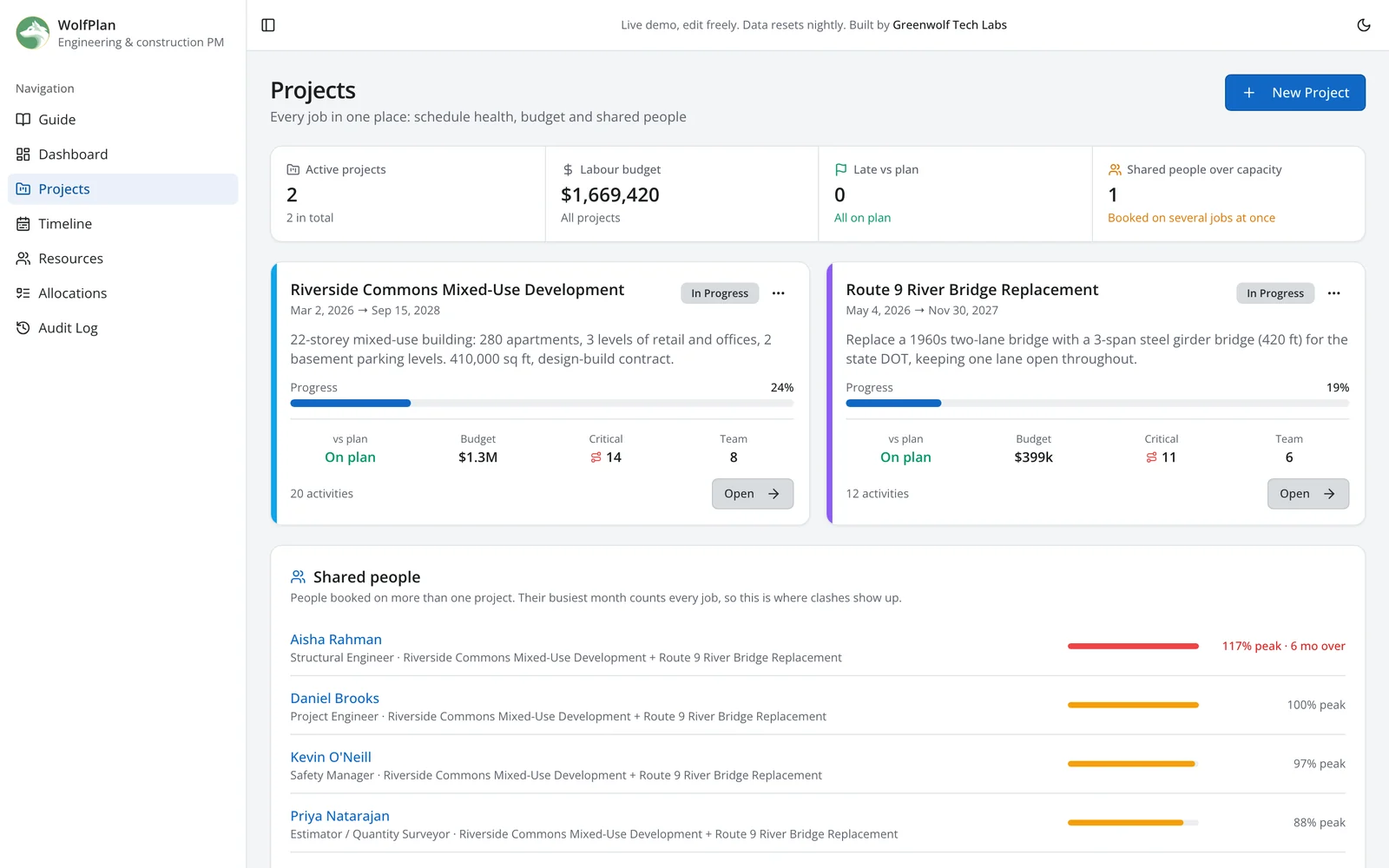This screenshot has height=868, width=1389.
Task: Click the "$1,669,420" labour budget value
Action: (x=610, y=195)
